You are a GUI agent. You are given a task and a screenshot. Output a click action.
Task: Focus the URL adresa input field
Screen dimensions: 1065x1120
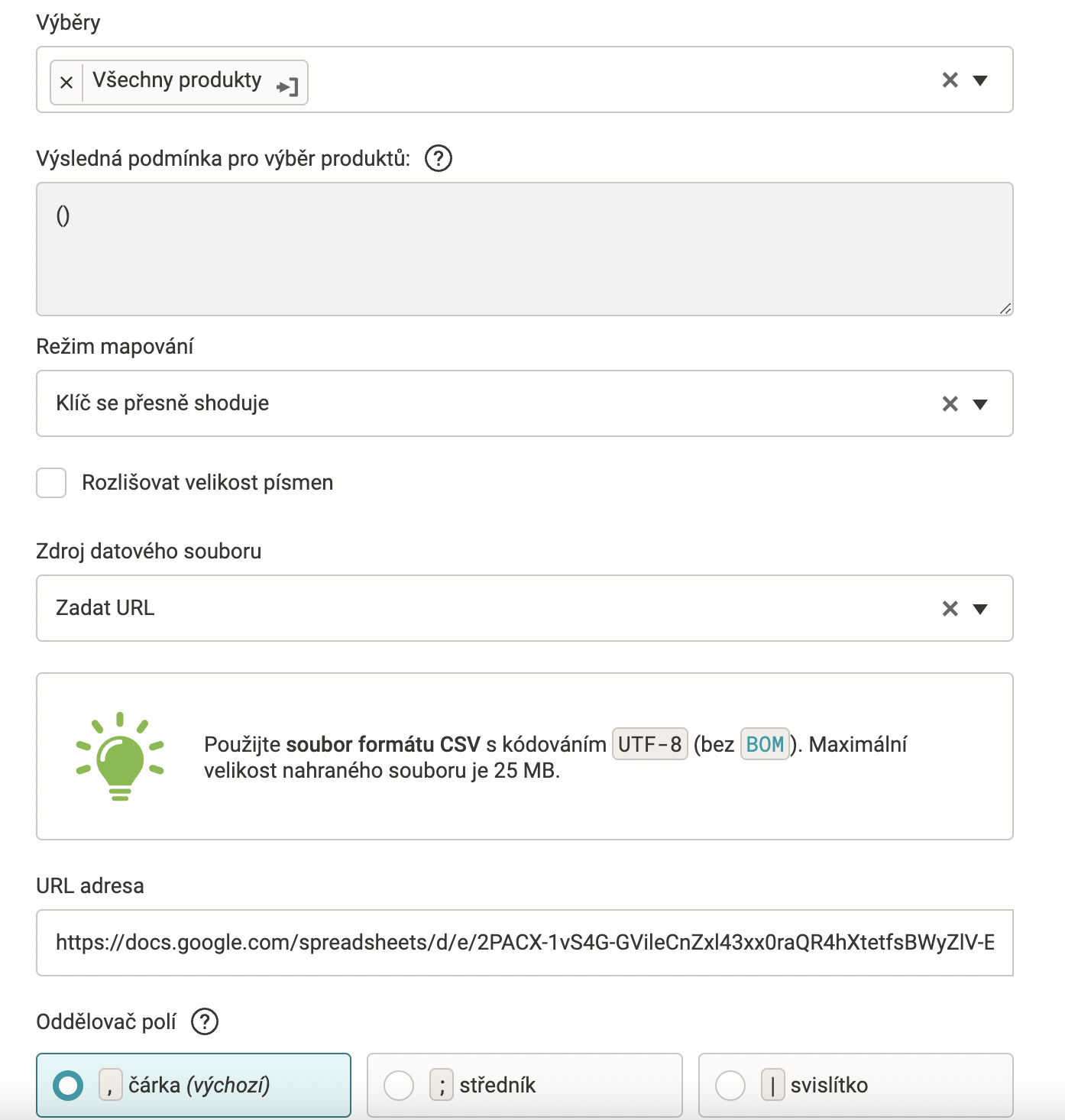click(524, 943)
